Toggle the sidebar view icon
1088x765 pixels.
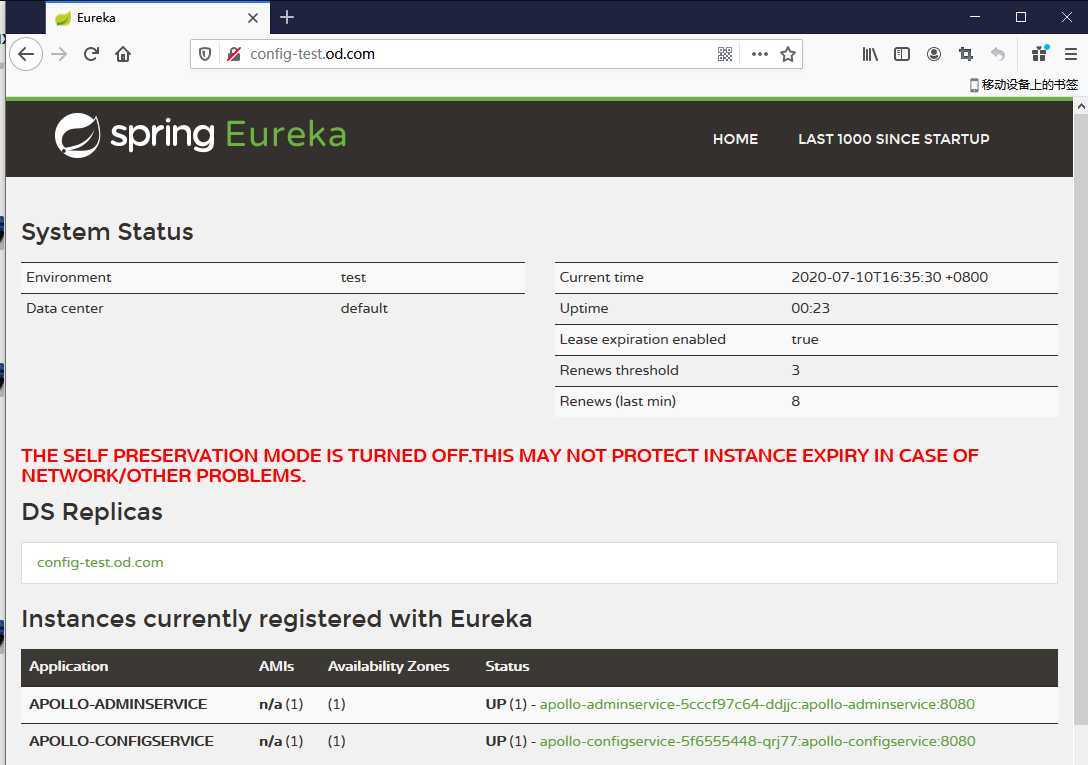(x=901, y=54)
